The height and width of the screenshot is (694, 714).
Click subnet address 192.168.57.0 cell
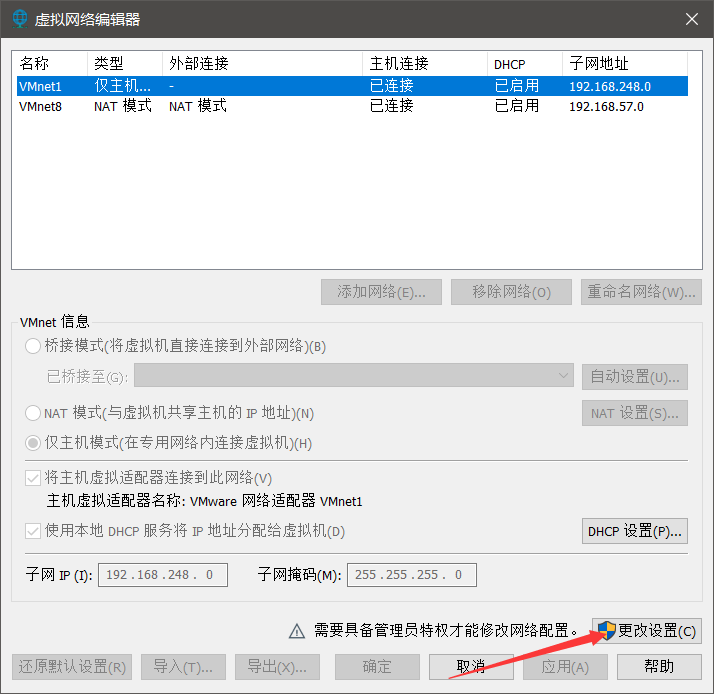click(x=606, y=107)
